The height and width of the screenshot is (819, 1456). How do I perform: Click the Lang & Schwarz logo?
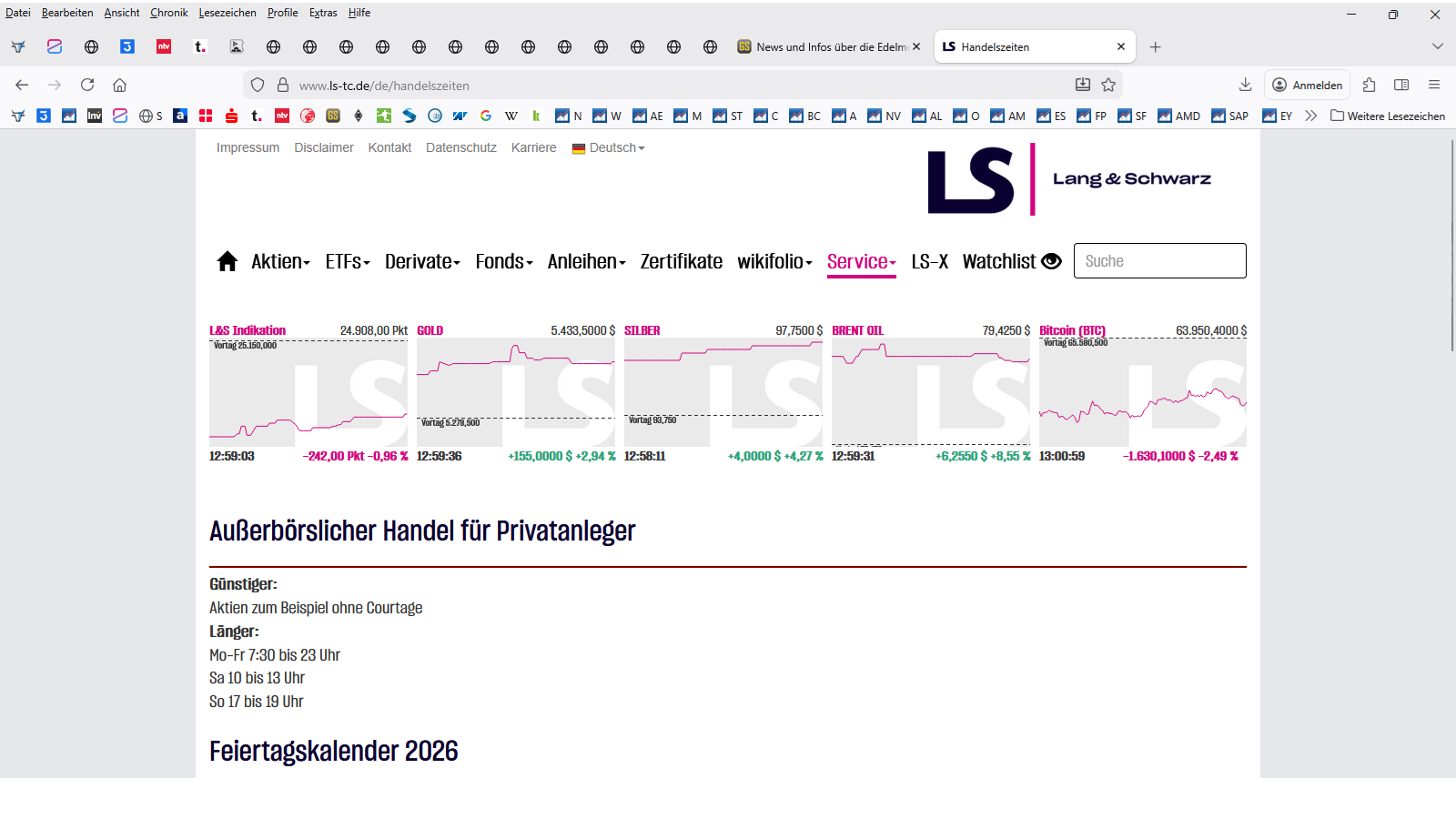[x=1068, y=179]
